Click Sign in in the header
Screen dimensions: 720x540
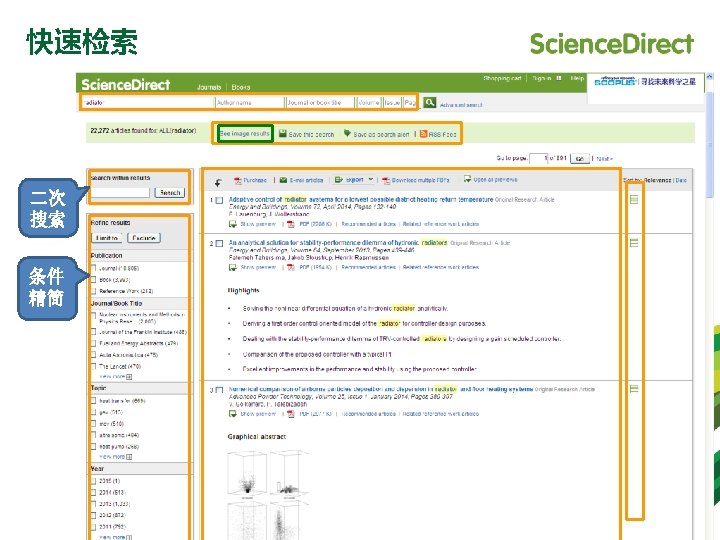point(542,78)
